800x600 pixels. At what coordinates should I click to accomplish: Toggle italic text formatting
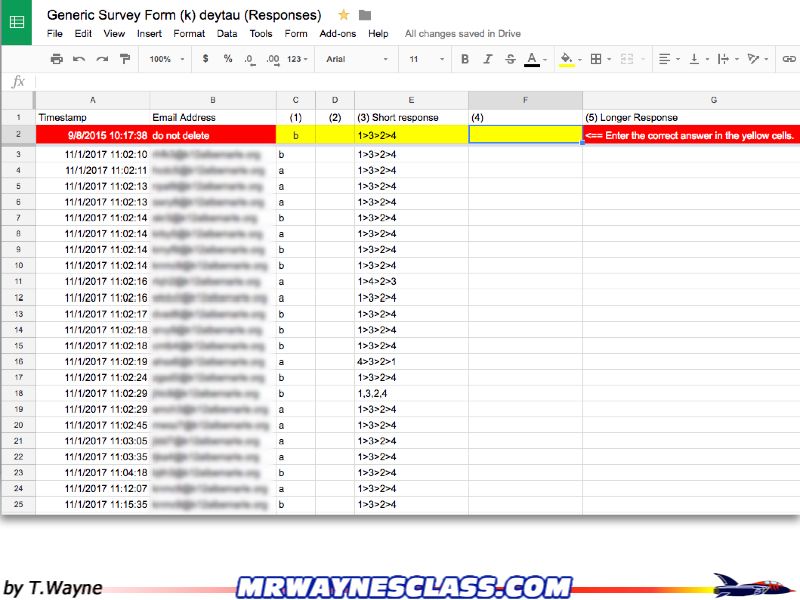[488, 60]
